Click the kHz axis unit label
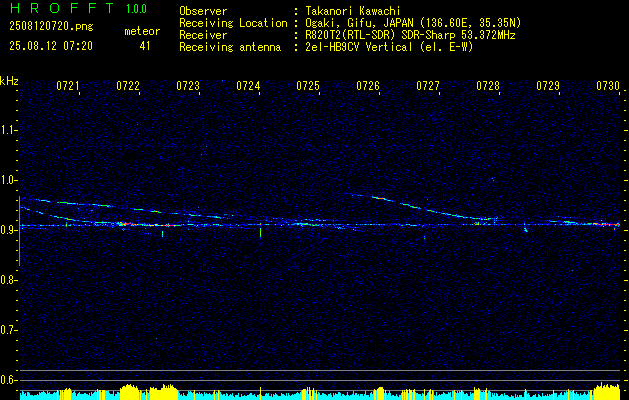The height and width of the screenshot is (400, 629). click(x=9, y=81)
